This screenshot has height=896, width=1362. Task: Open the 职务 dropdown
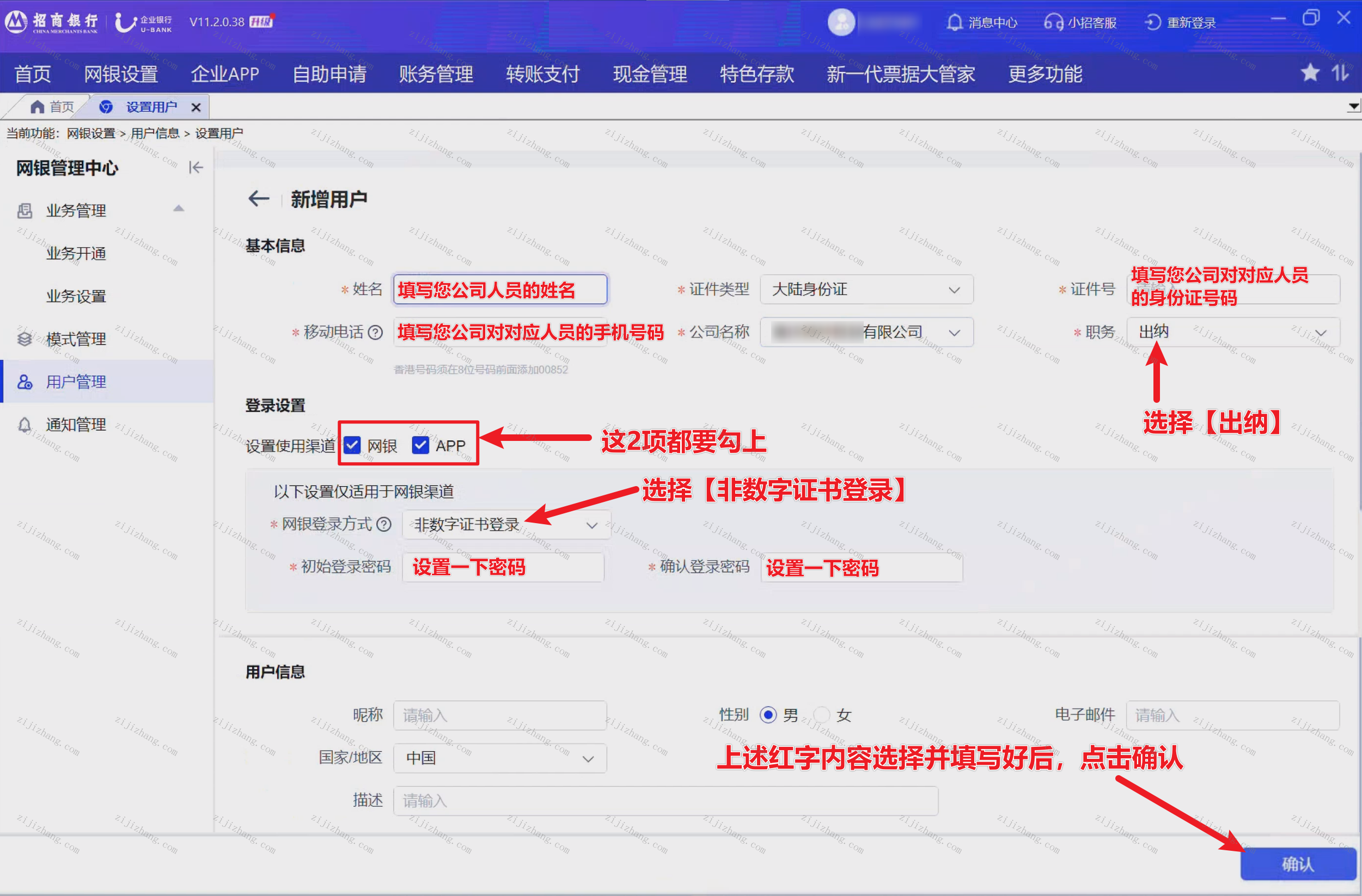point(1233,333)
